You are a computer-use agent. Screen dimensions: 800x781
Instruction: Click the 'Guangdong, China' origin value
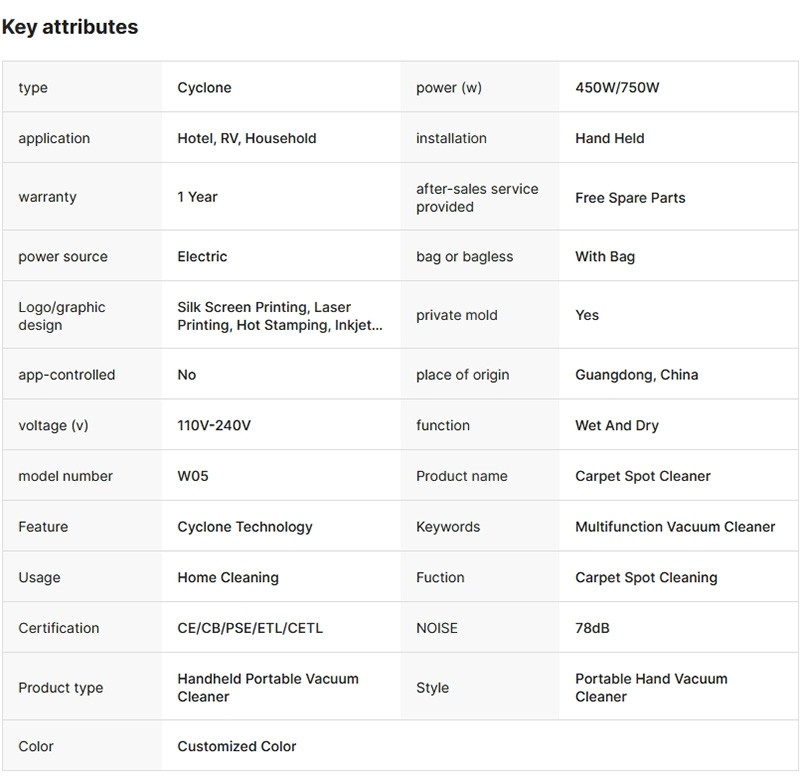[636, 375]
